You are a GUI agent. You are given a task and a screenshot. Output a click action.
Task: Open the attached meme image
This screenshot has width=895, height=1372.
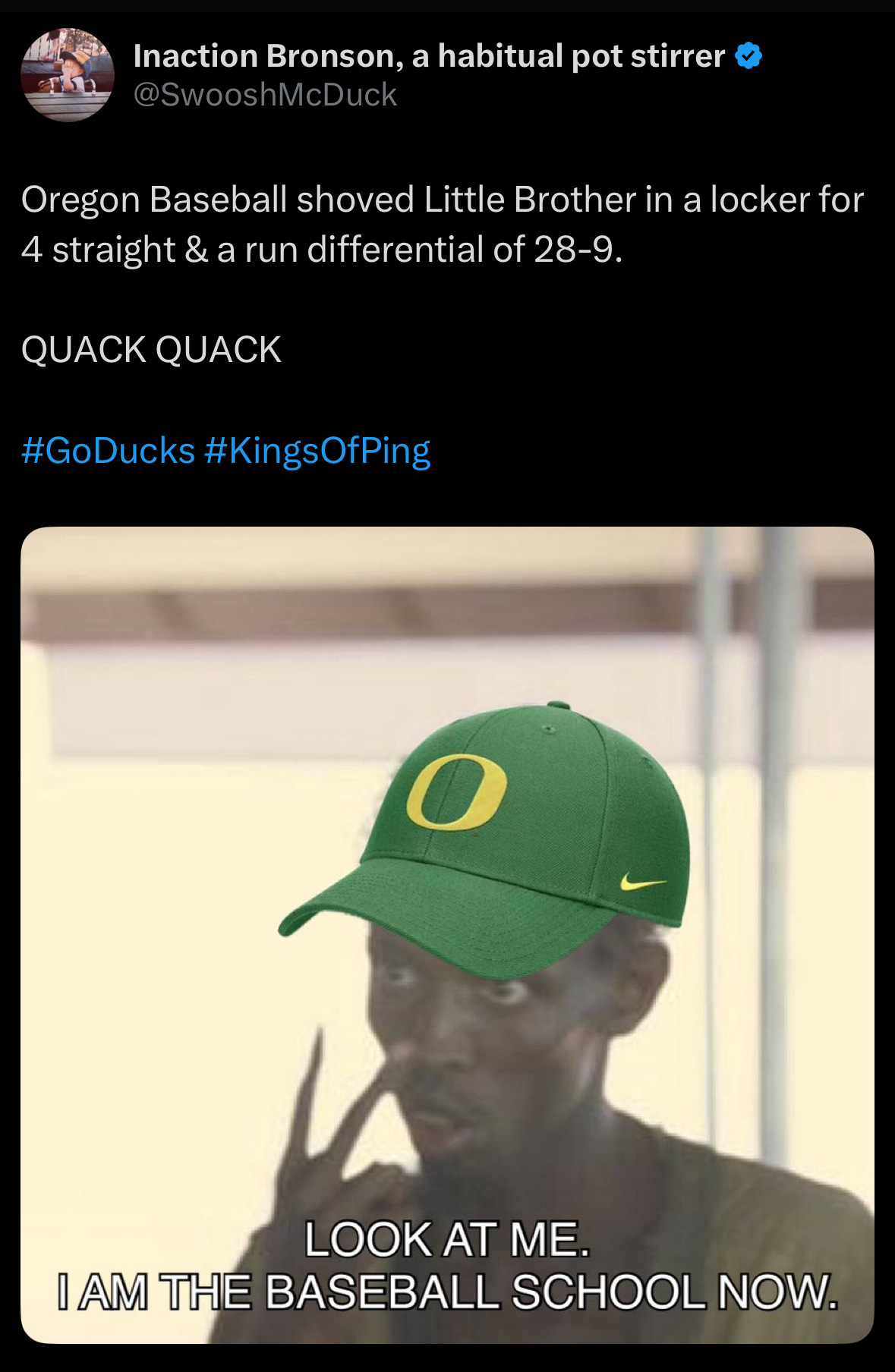point(447,935)
